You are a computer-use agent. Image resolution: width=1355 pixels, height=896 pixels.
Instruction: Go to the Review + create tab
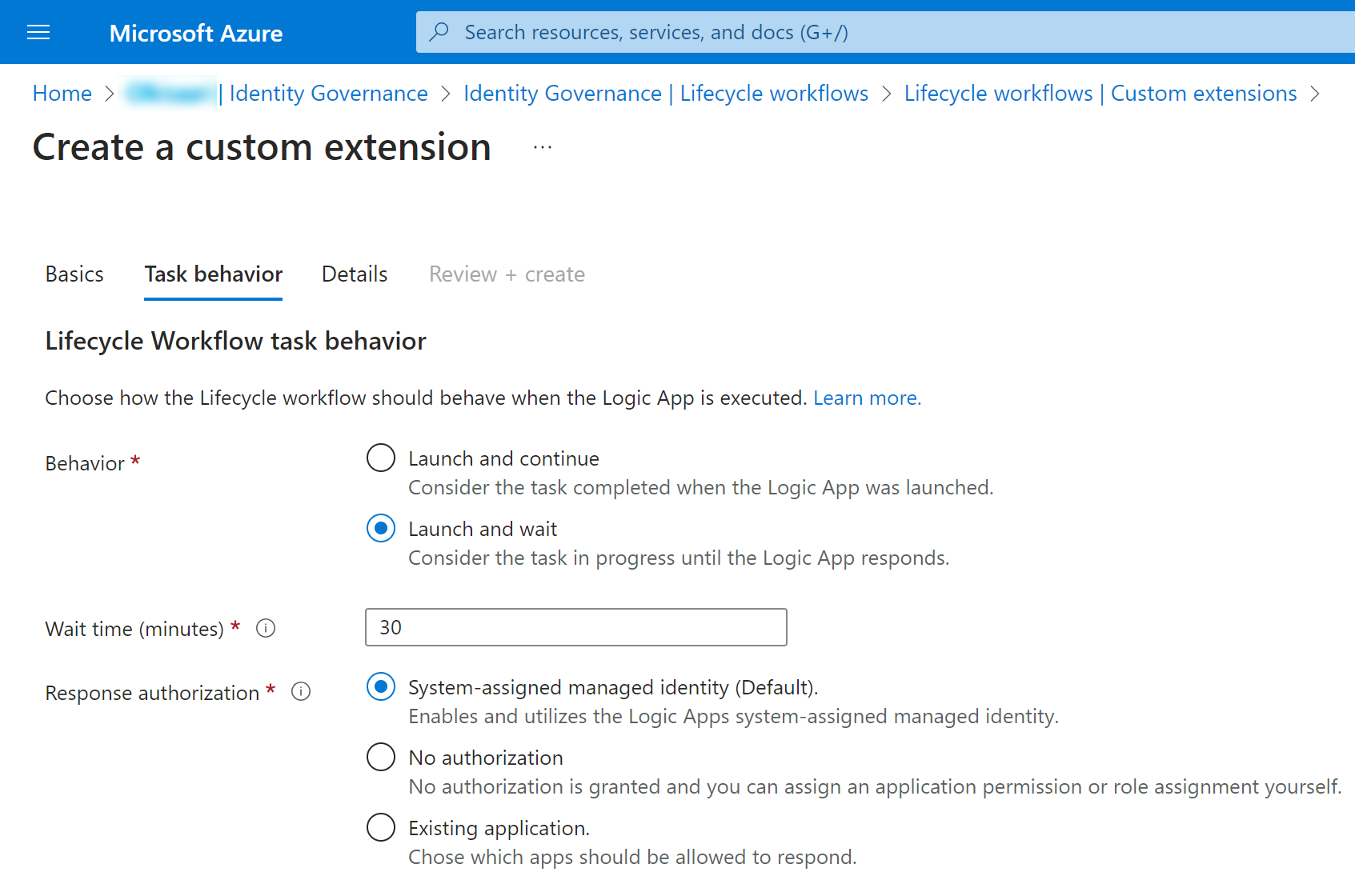[x=507, y=274]
